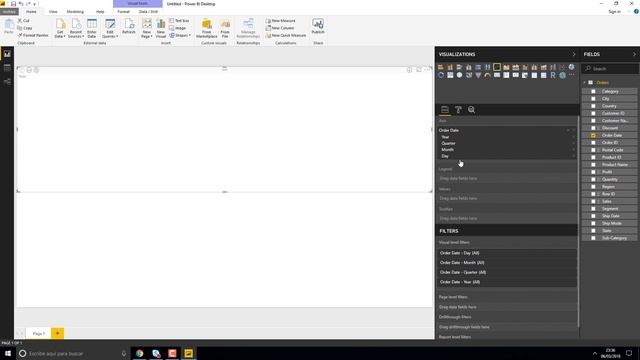
Task: Open the Shapes dropdown
Action: [x=180, y=36]
